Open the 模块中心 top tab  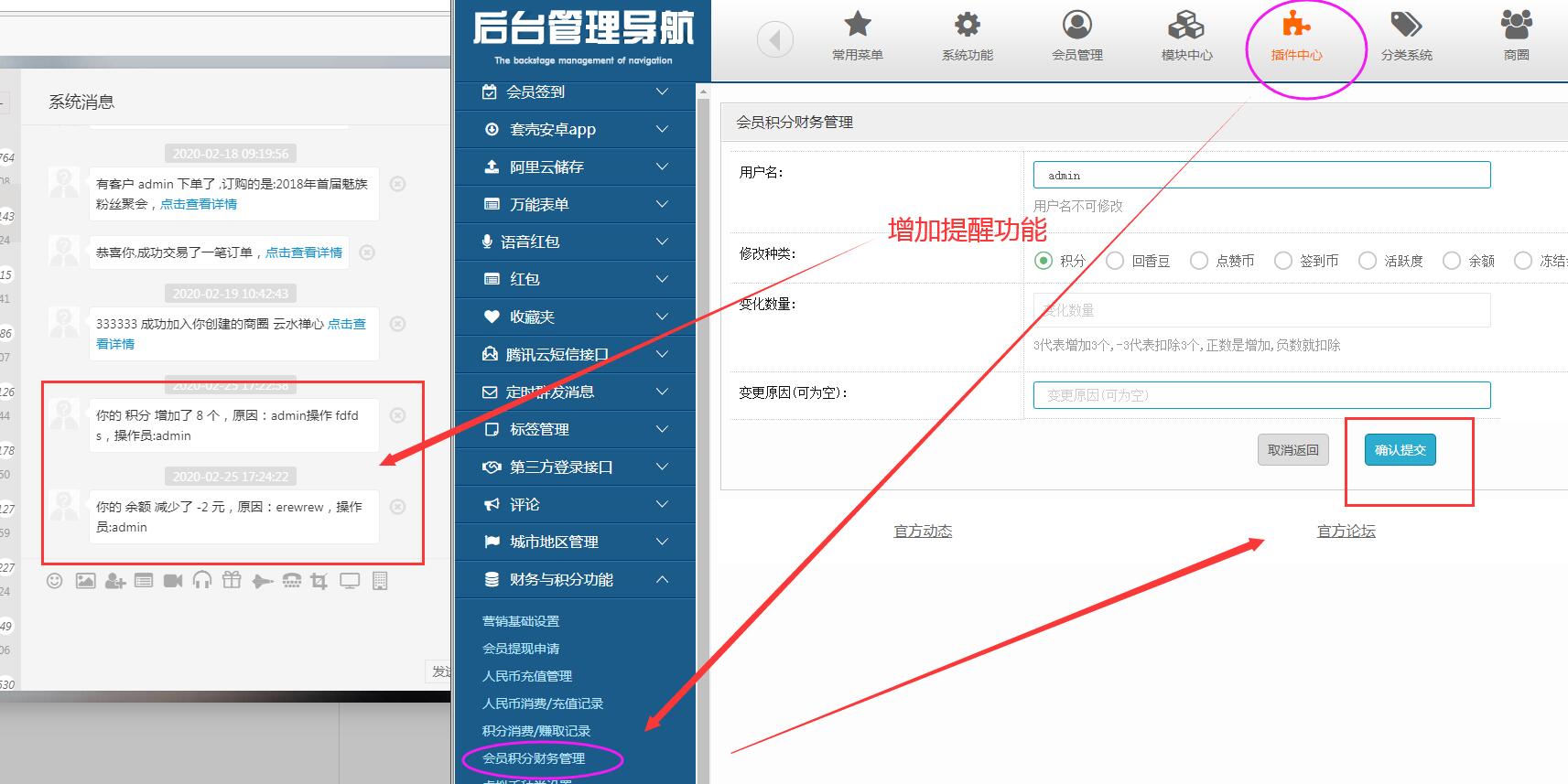(x=1187, y=37)
